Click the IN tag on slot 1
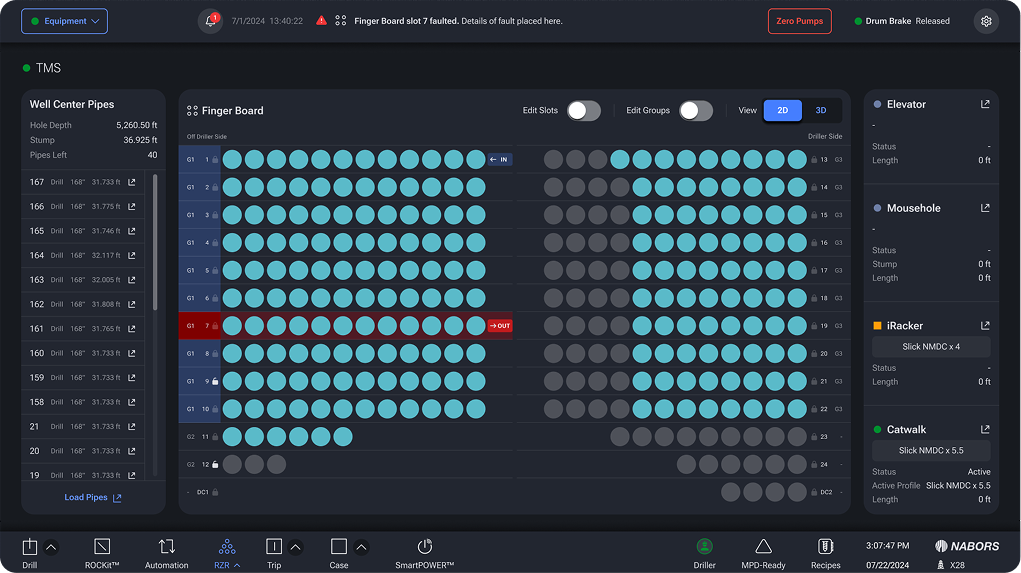 [499, 160]
